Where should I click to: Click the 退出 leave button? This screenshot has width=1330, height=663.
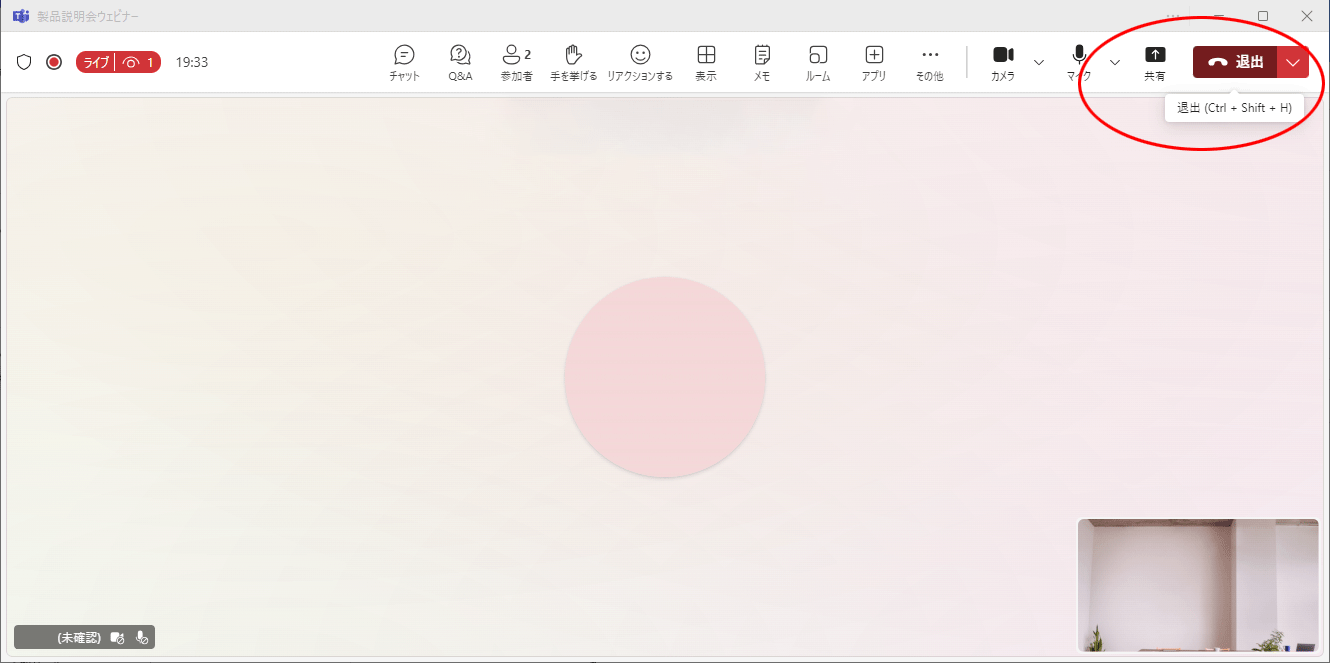(1235, 62)
